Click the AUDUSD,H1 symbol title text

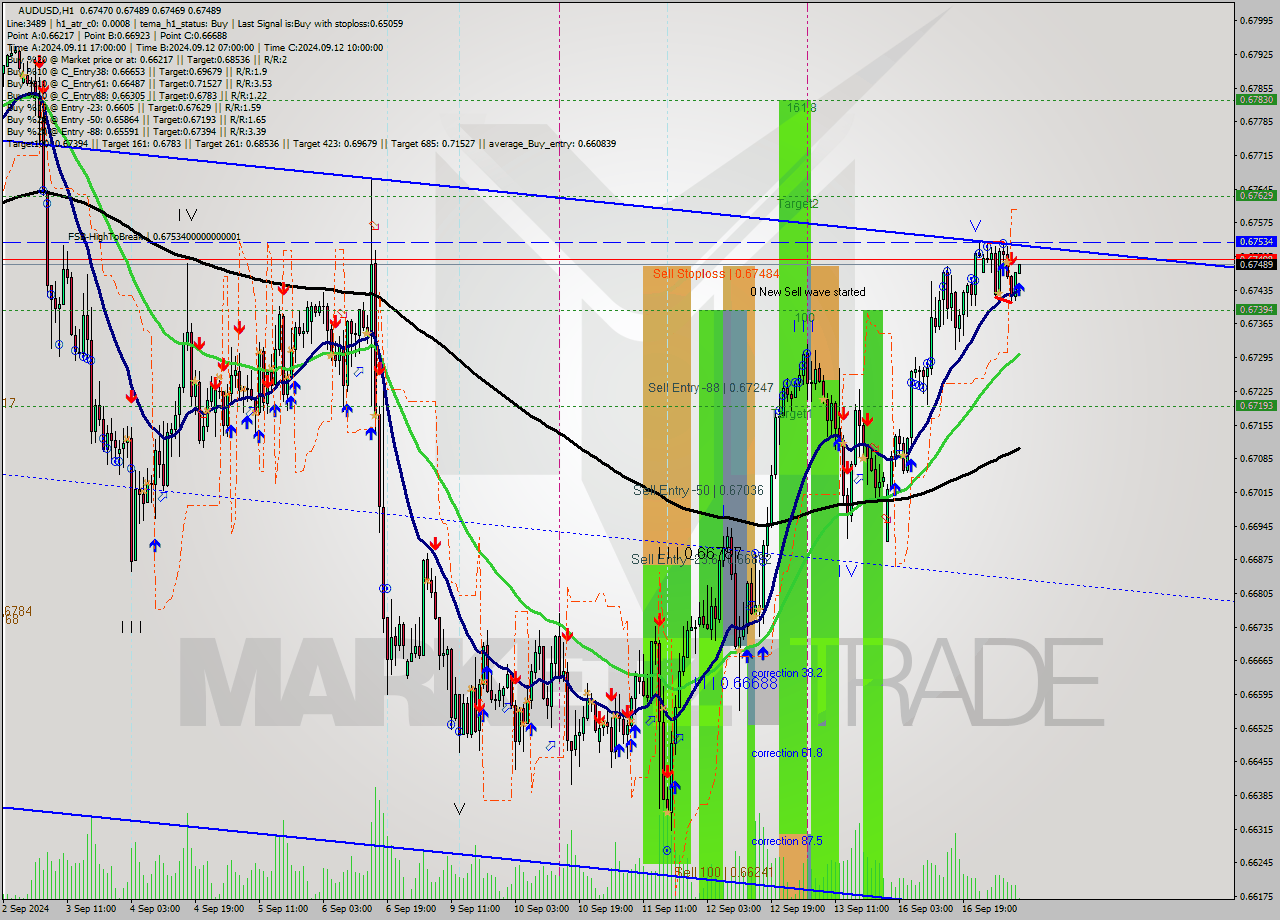(x=44, y=10)
